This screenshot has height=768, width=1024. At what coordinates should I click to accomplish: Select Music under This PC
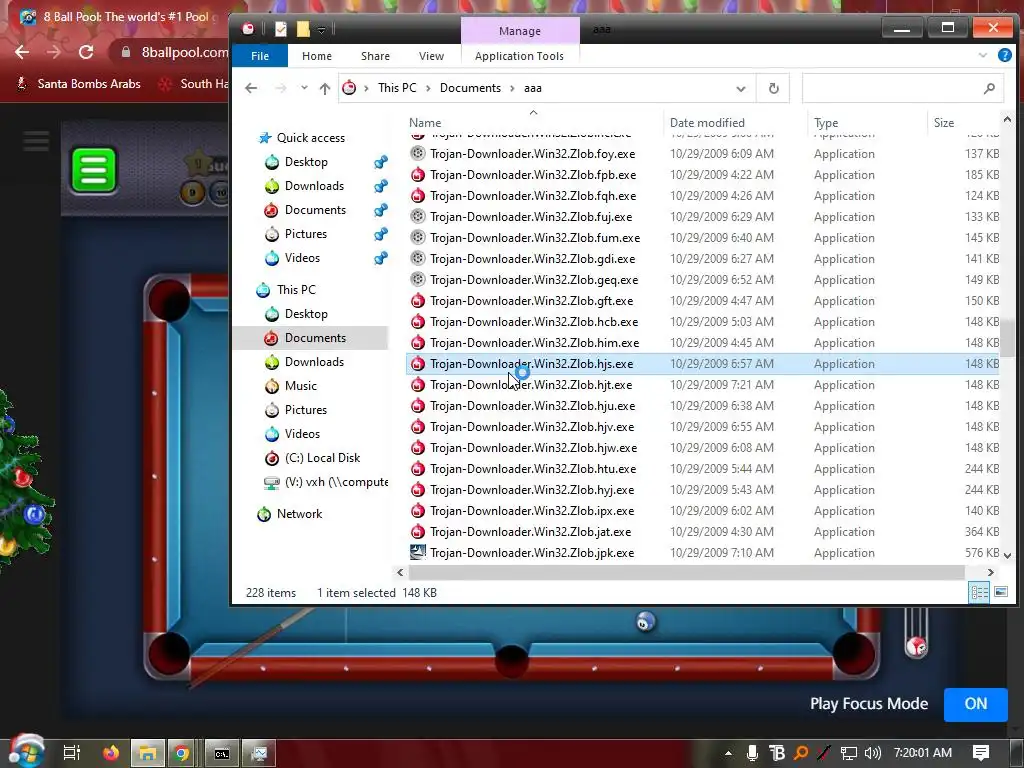pyautogui.click(x=300, y=386)
